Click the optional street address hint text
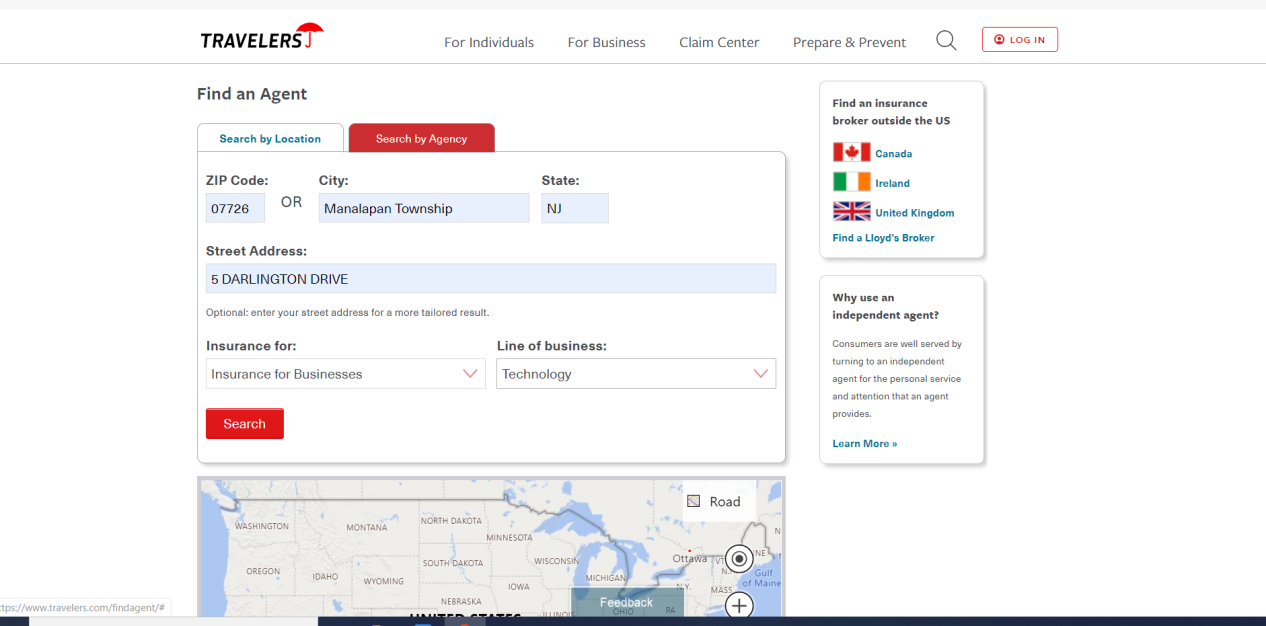The image size is (1266, 626). tap(348, 312)
